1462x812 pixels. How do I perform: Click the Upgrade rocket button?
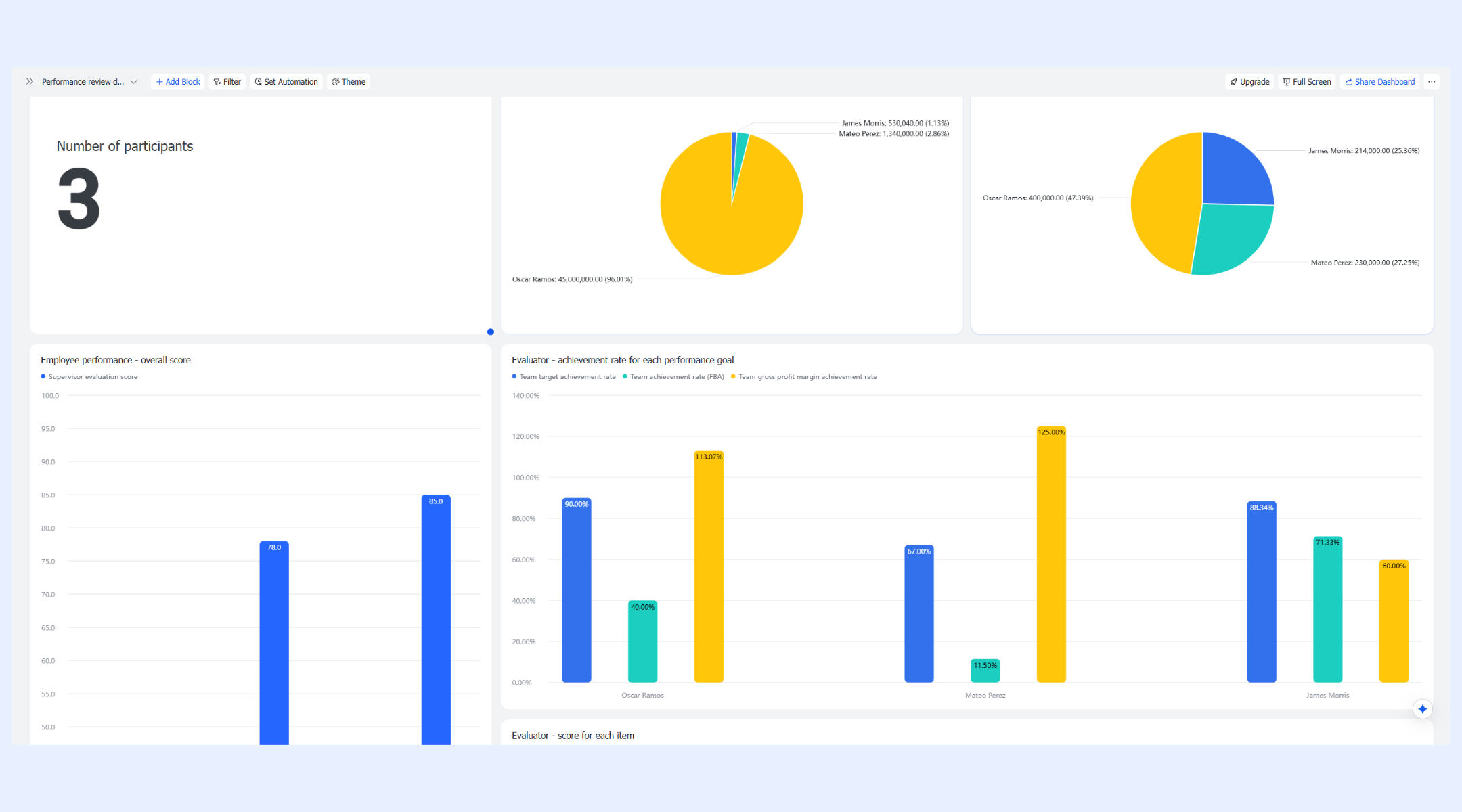coord(1249,82)
